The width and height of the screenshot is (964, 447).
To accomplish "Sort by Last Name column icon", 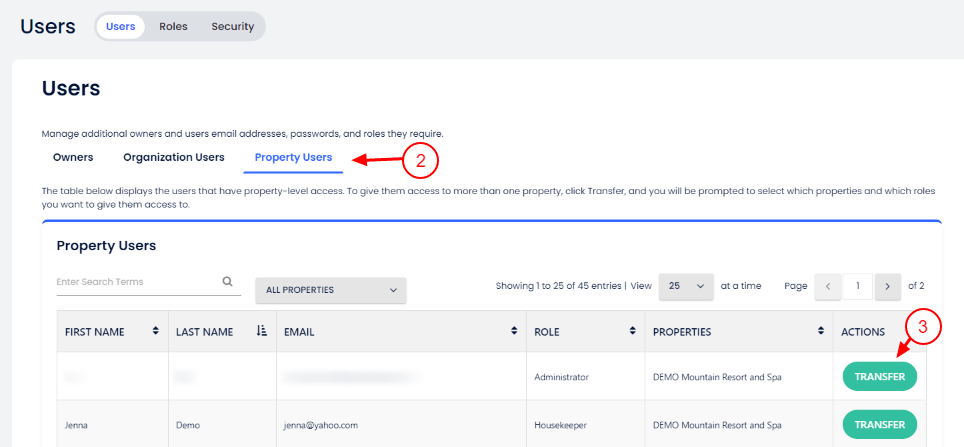I will (262, 331).
